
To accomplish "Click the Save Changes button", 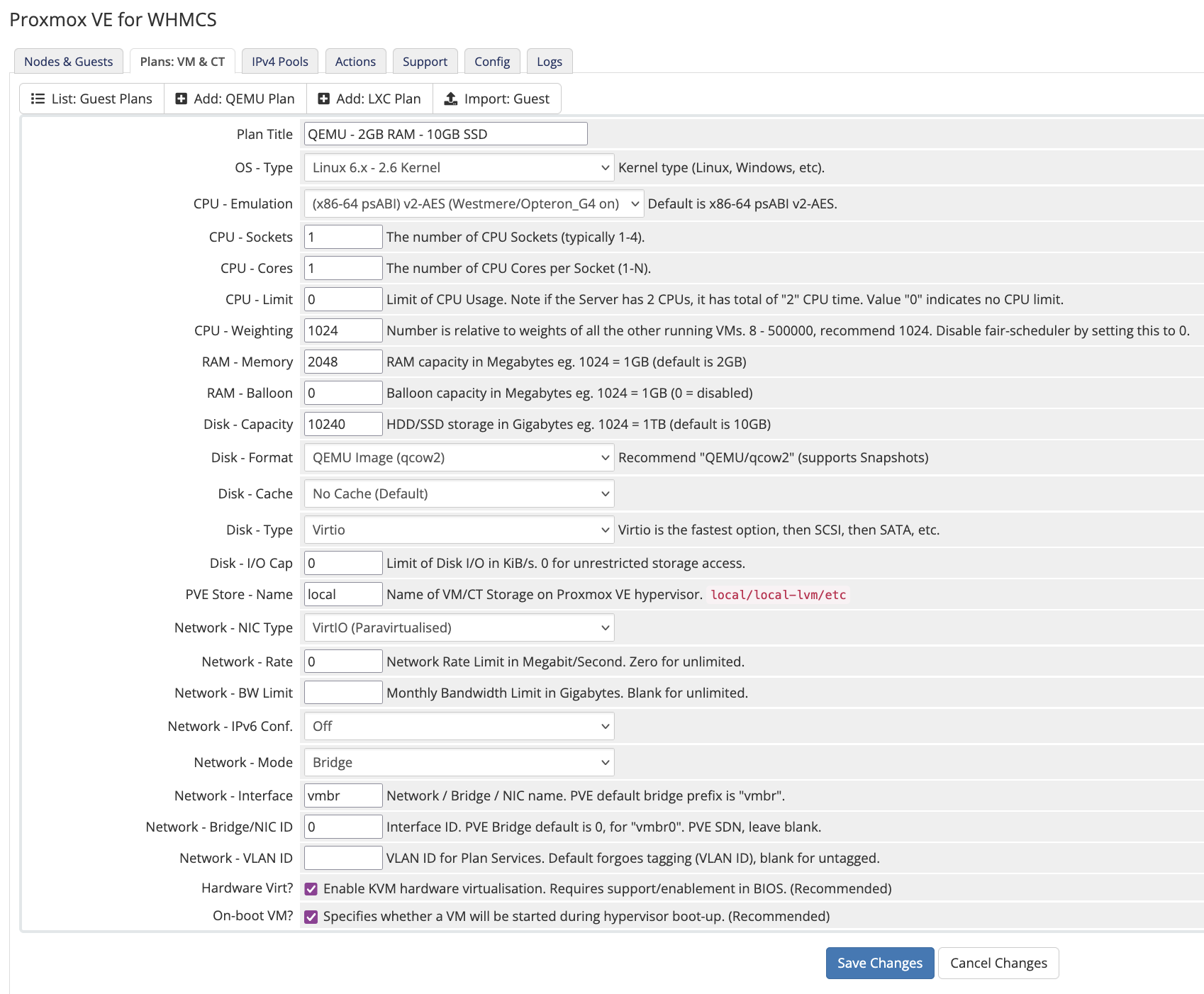I will [x=879, y=963].
